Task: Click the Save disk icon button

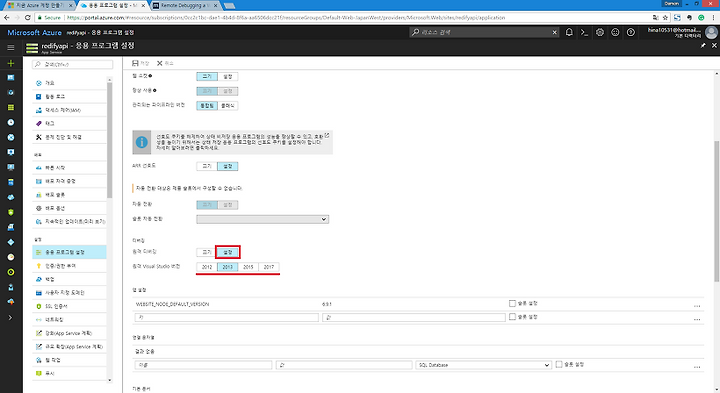Action: click(141, 63)
